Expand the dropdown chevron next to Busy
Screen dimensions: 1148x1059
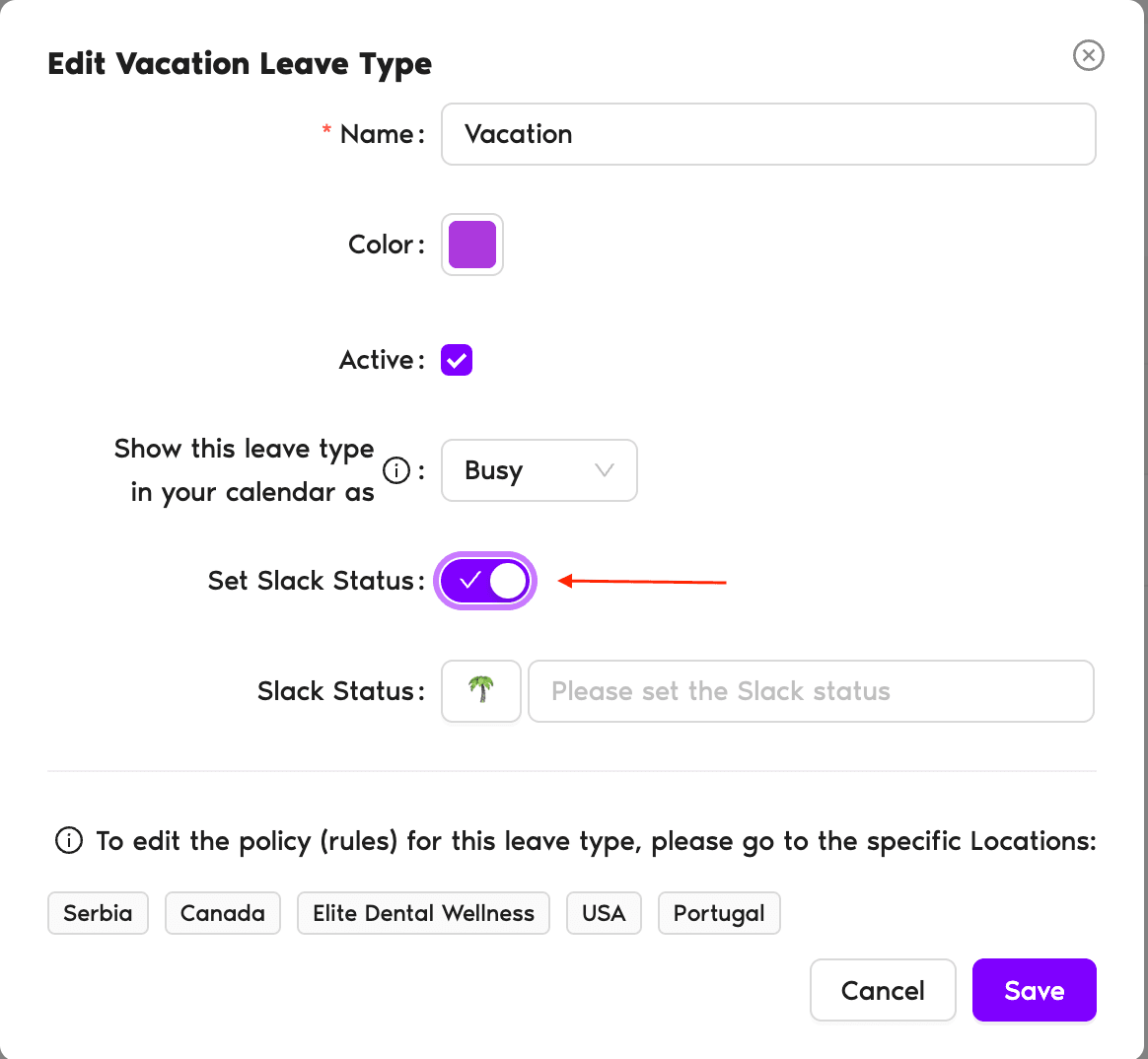605,470
